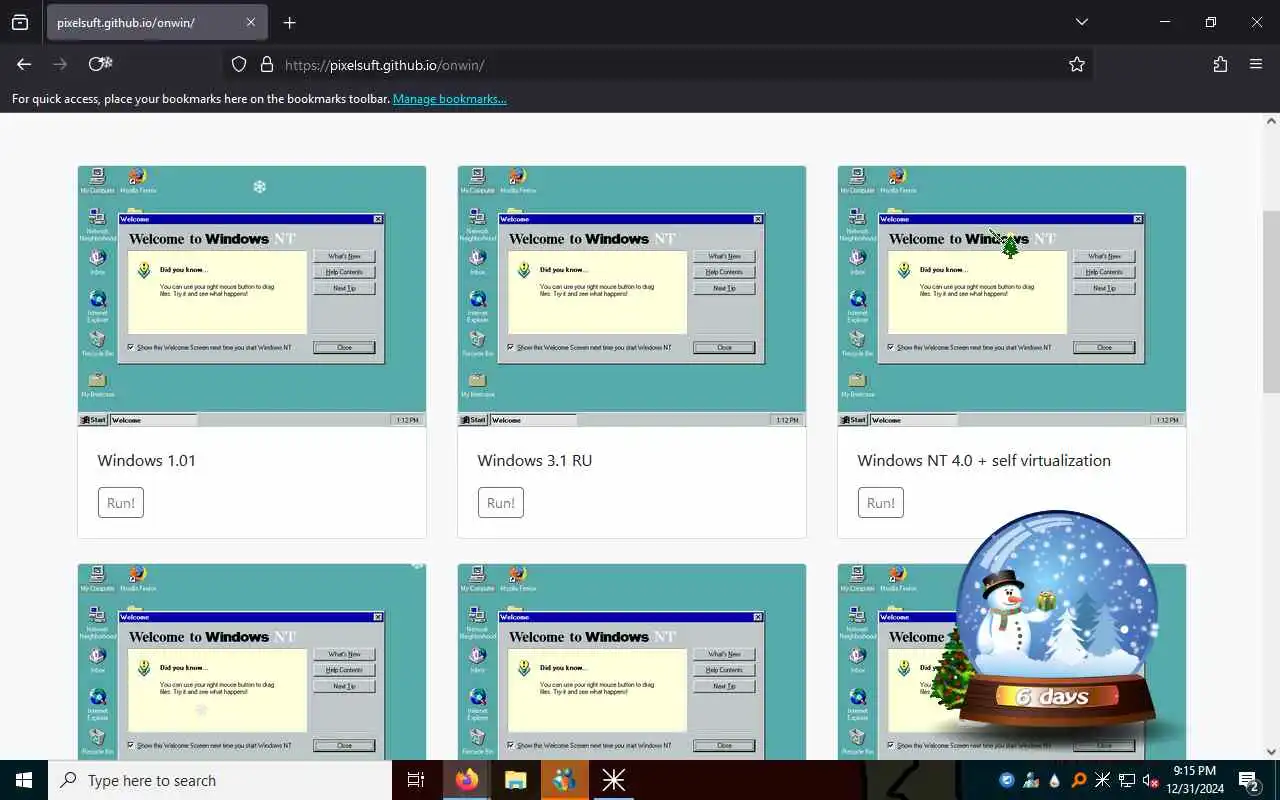Select "Windows NT 4.0 + self virtualization" title
Viewport: 1280px width, 800px height.
984,460
